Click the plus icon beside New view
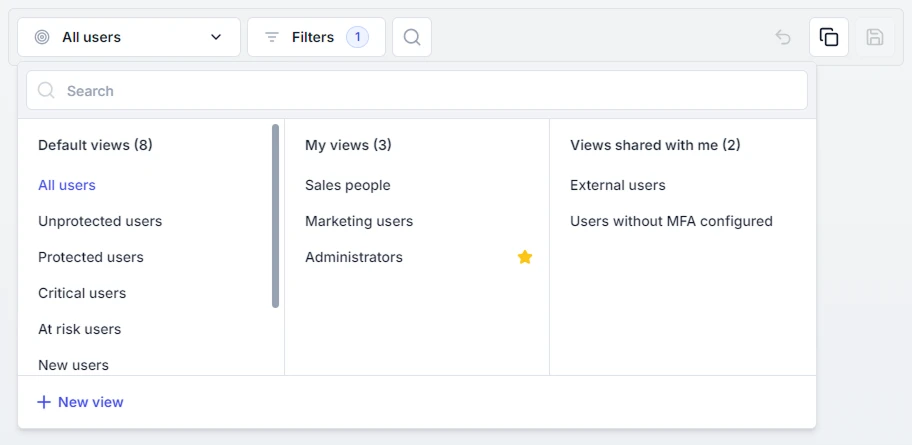This screenshot has width=912, height=445. tap(44, 402)
